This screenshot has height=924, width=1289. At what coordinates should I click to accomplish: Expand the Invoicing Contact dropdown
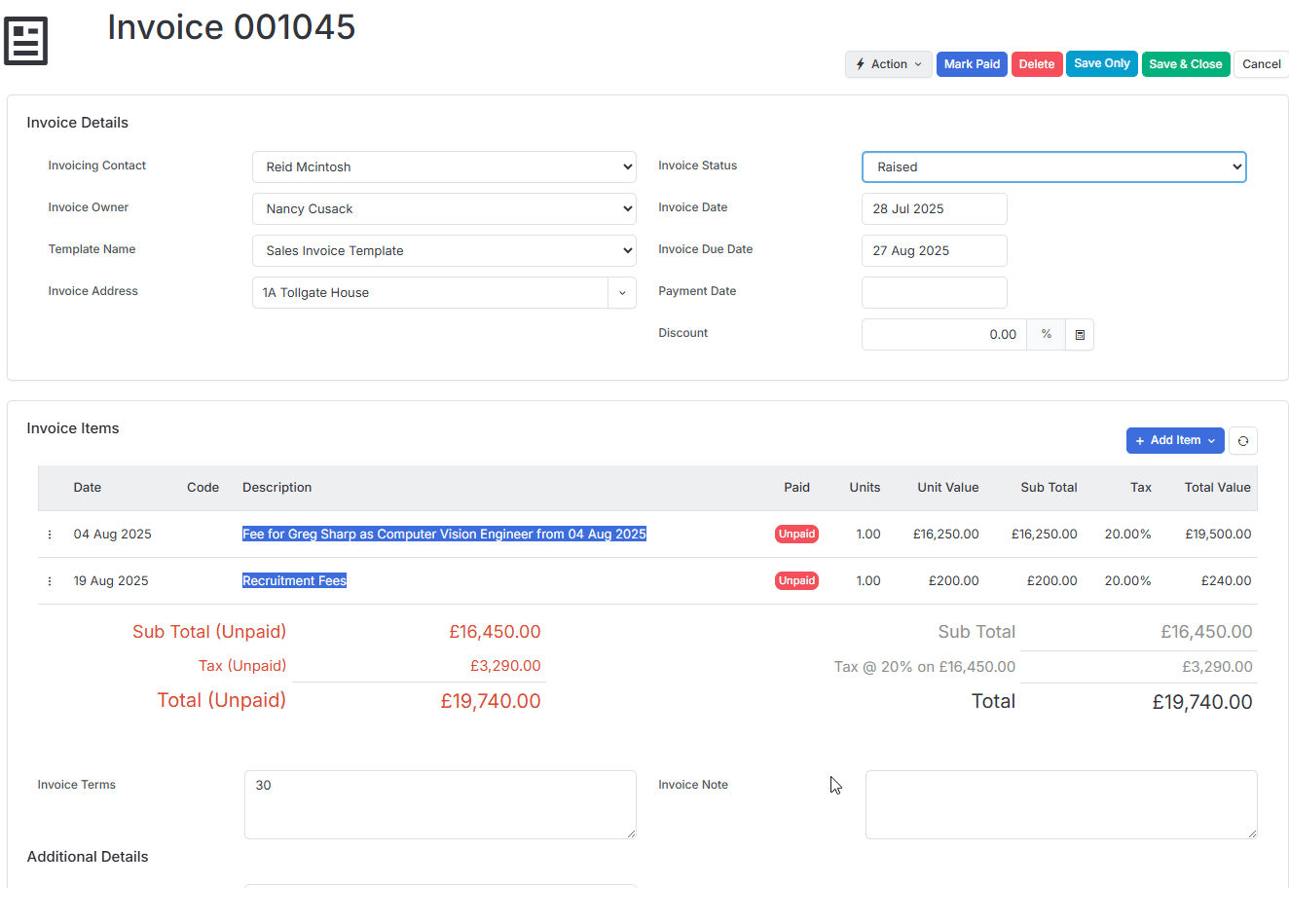click(x=444, y=167)
